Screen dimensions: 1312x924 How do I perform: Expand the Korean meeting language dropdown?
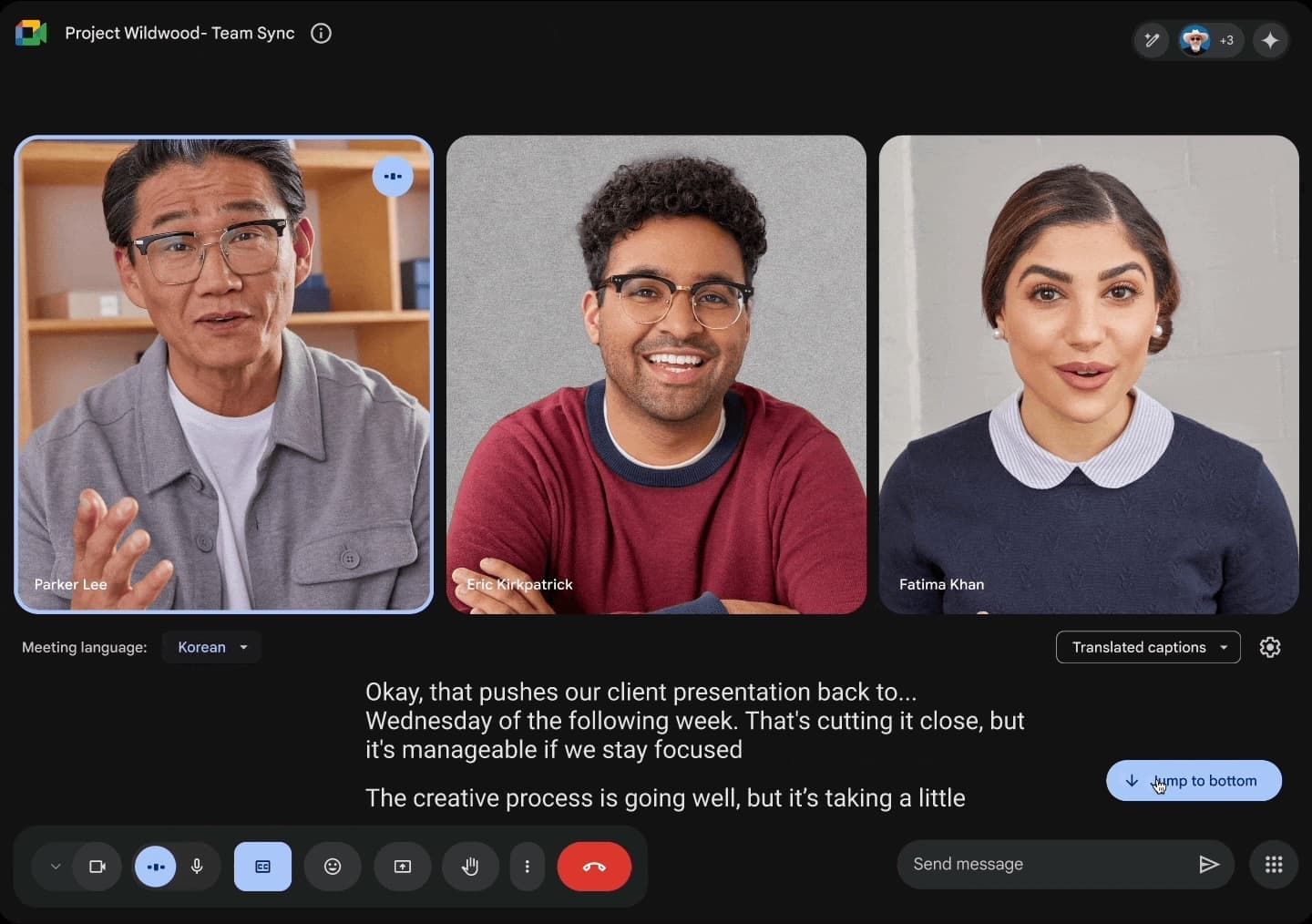[x=212, y=647]
